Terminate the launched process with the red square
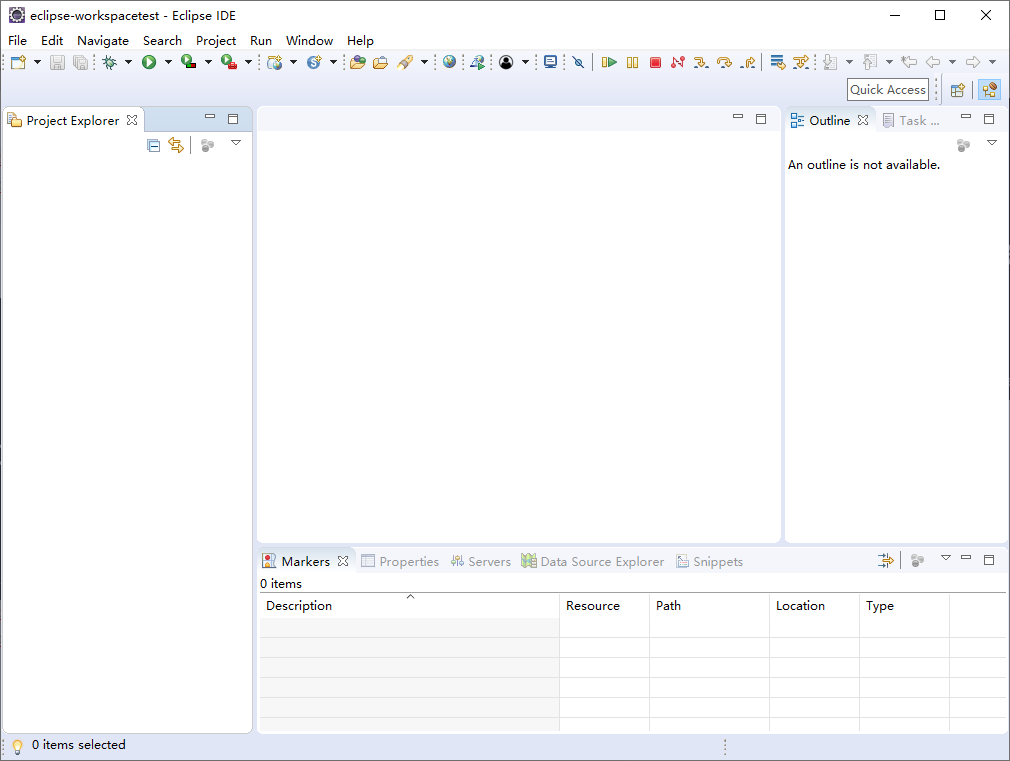The image size is (1010, 761). click(655, 61)
